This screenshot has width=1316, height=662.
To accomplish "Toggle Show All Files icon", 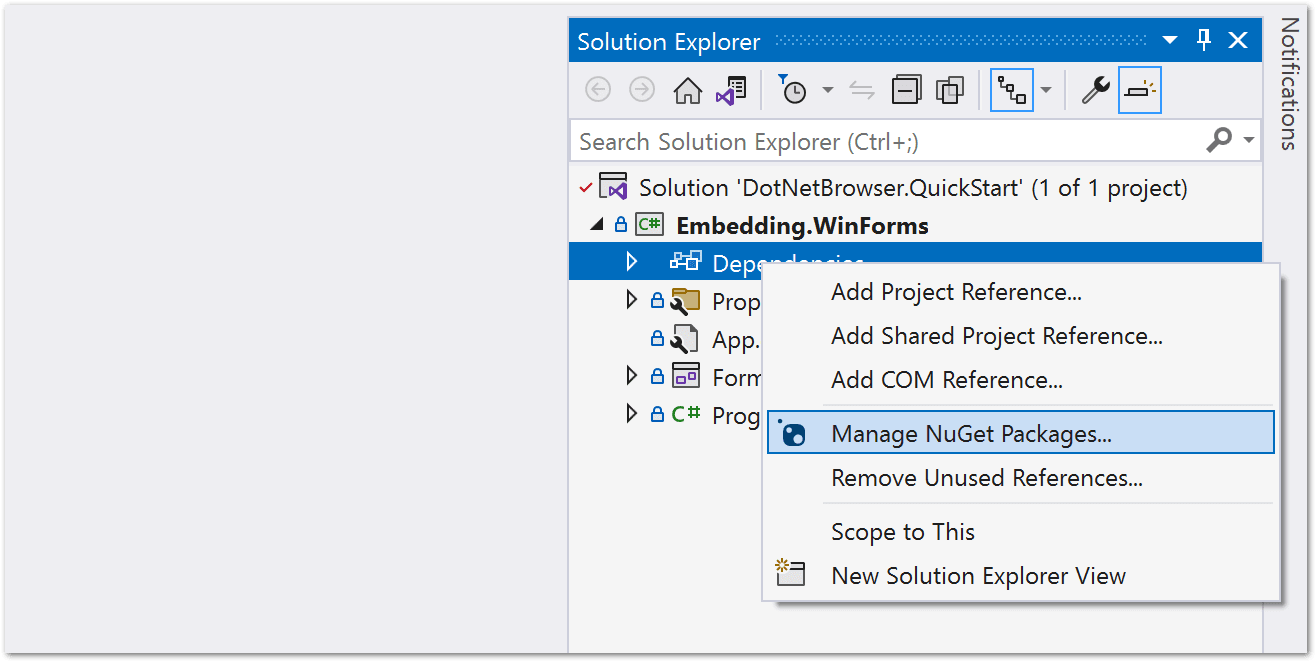I will (x=949, y=90).
